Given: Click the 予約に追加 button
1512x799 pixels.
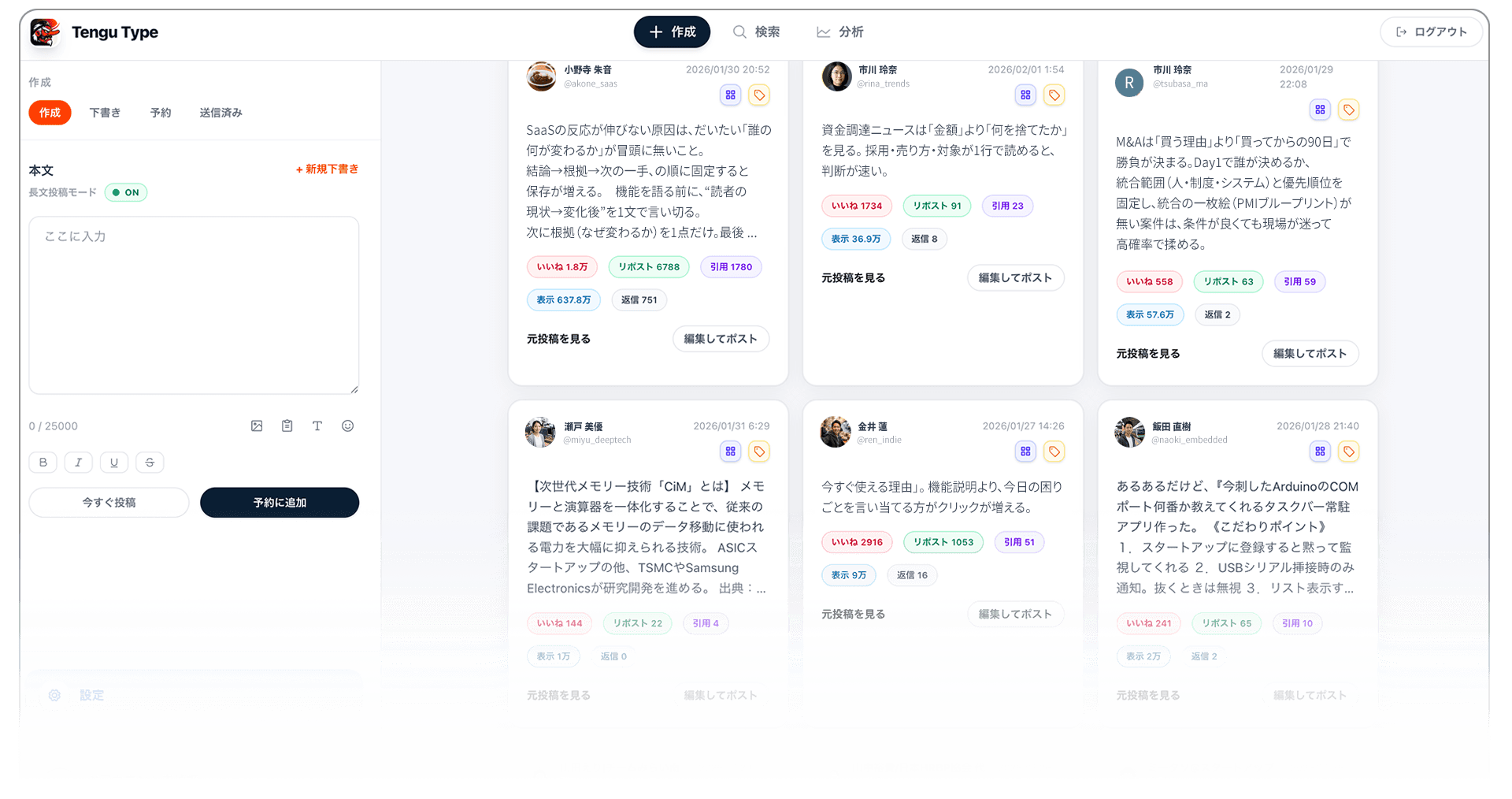Looking at the screenshot, I should 280,502.
